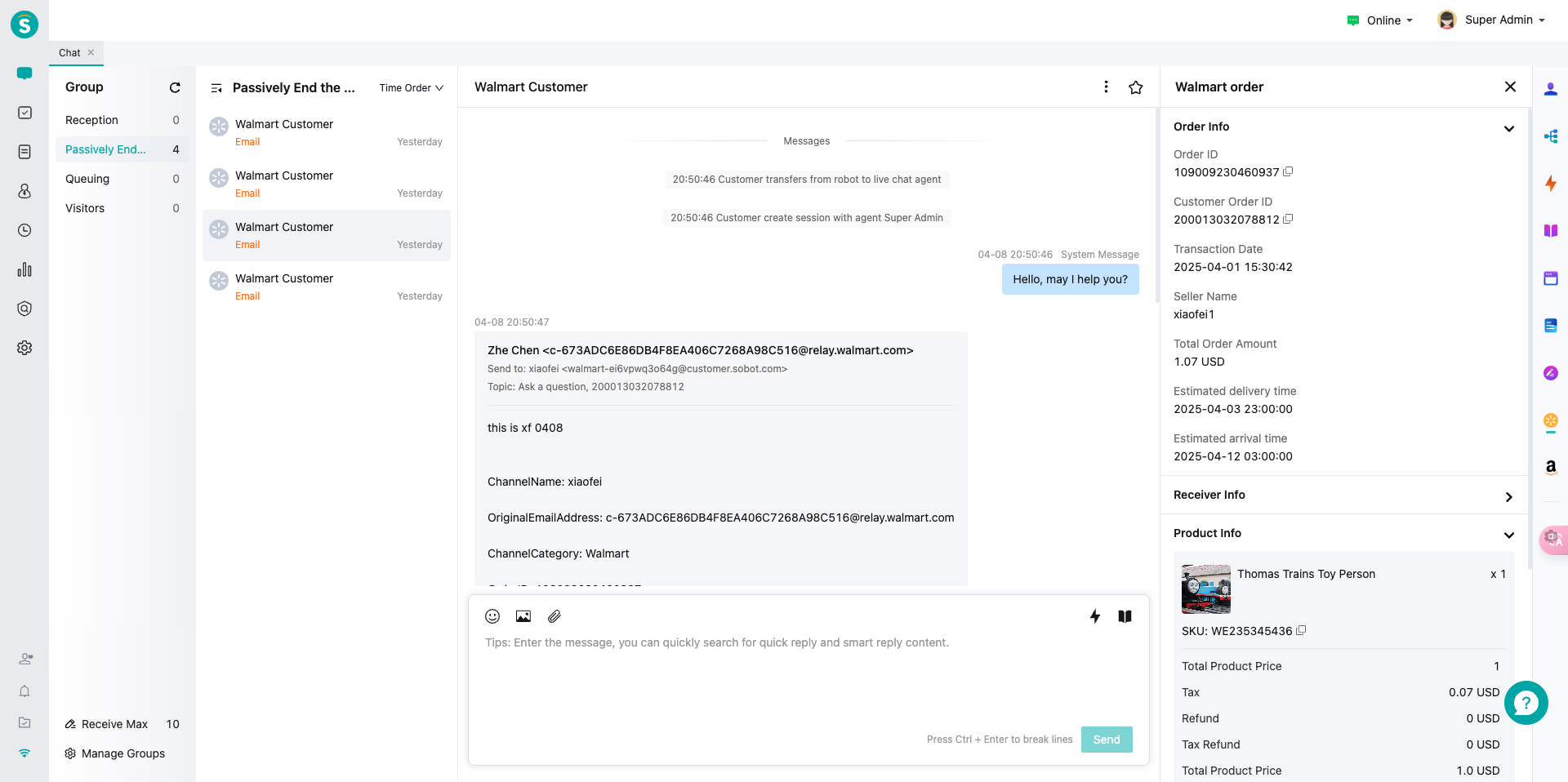Open the history clock sidebar icon

(x=24, y=230)
